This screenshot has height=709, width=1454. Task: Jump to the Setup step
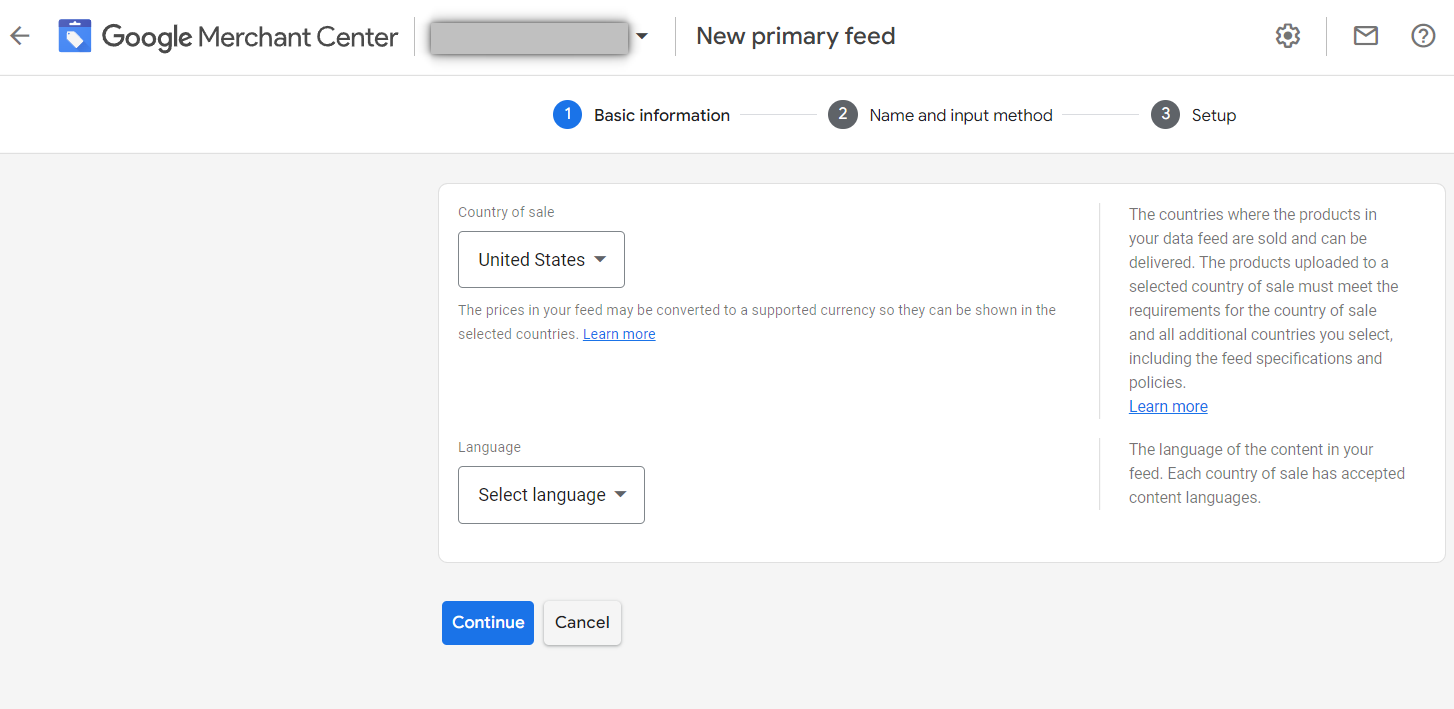pos(1213,116)
